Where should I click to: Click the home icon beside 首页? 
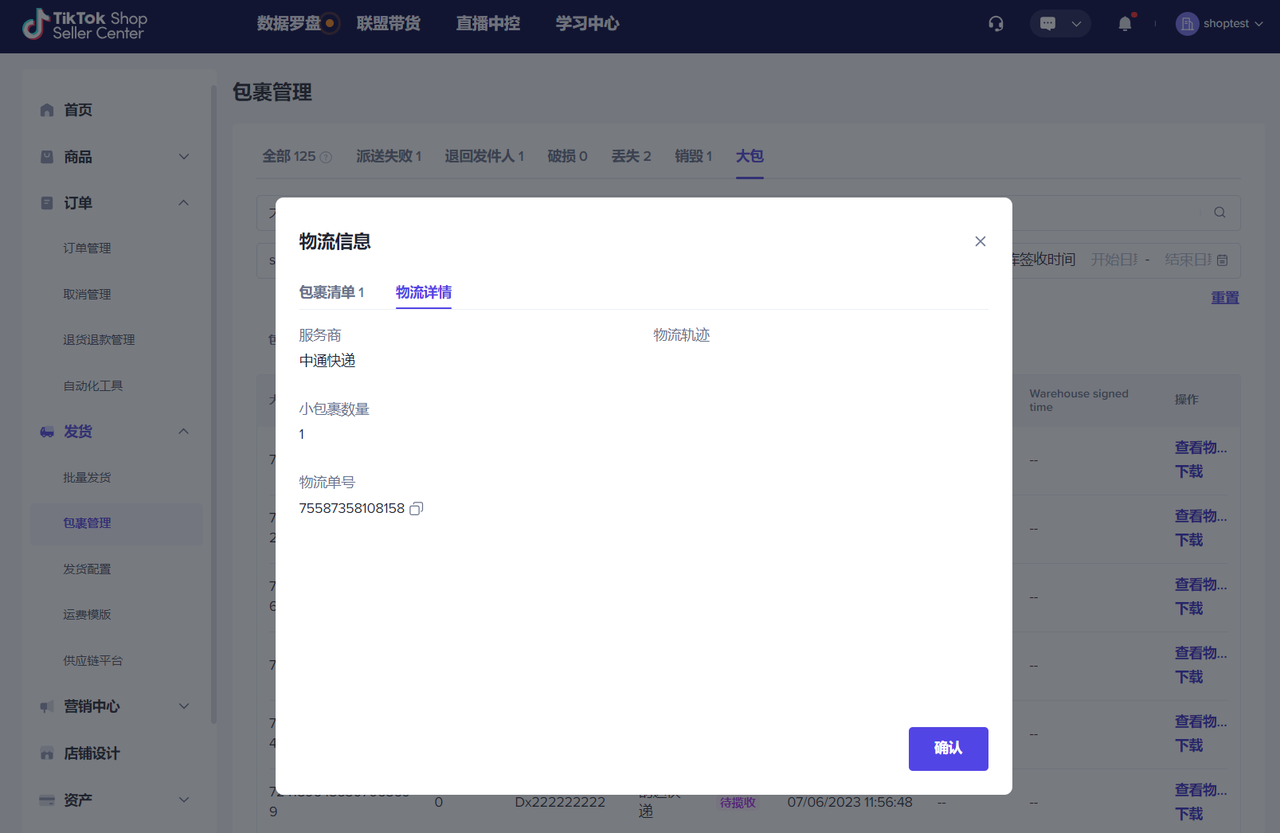47,110
